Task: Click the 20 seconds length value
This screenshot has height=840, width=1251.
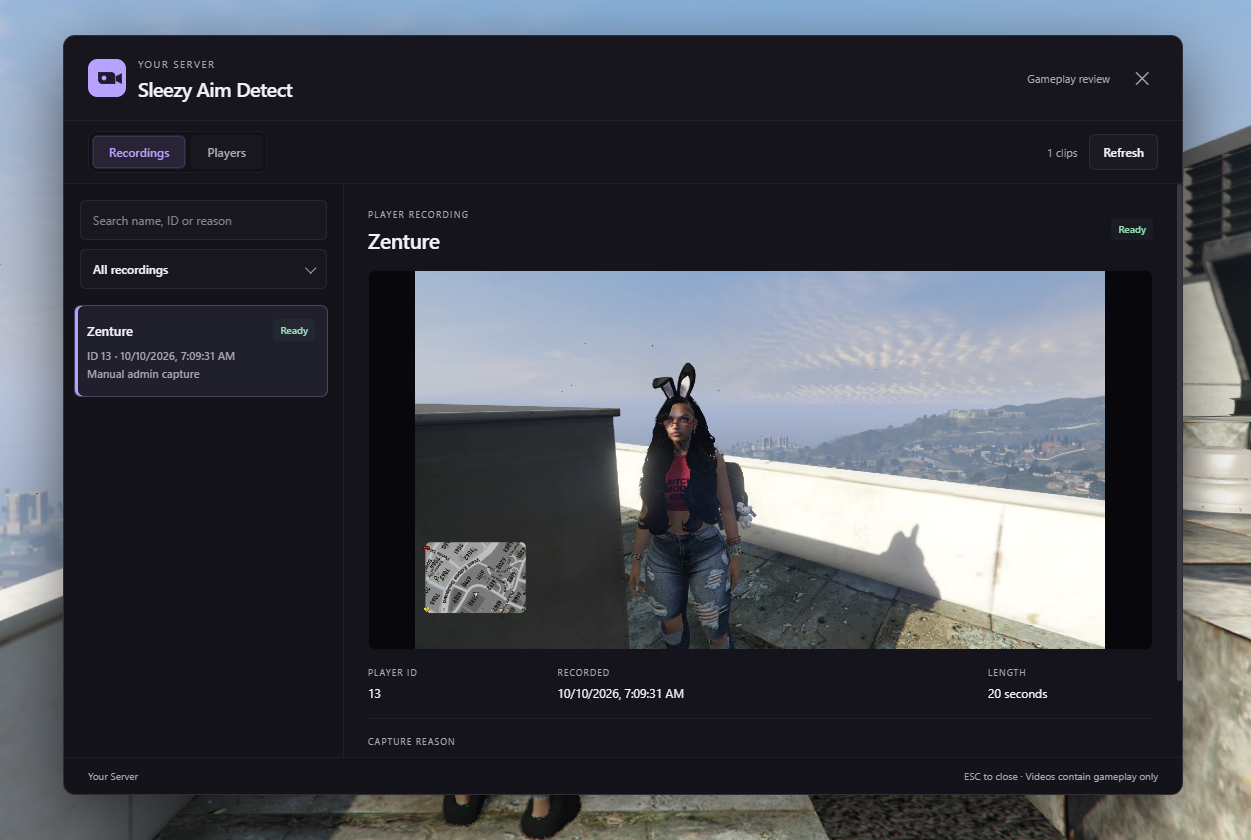Action: point(1017,694)
